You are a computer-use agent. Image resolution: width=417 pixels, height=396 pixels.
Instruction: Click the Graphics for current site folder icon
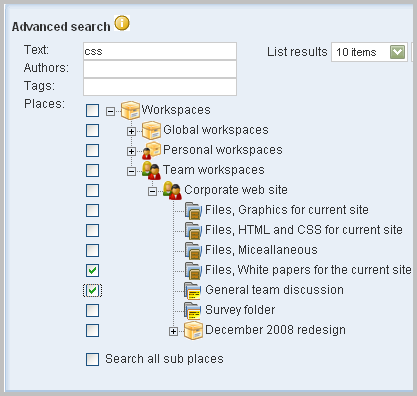tap(193, 211)
